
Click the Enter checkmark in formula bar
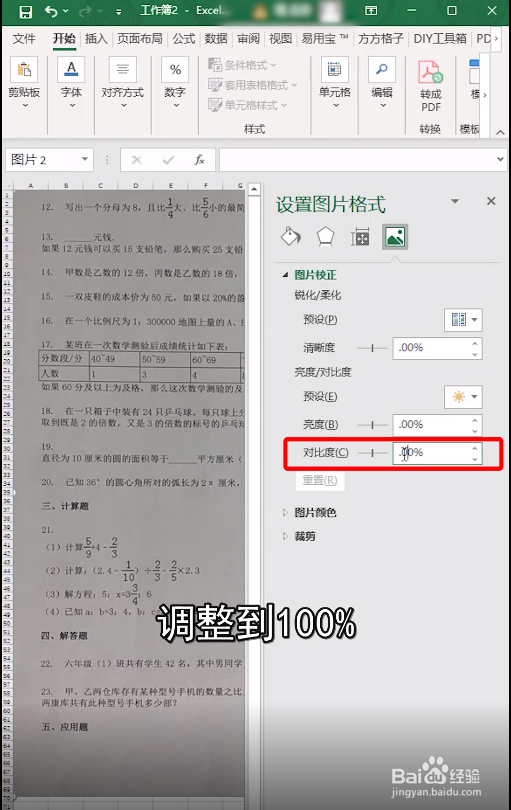(x=168, y=160)
